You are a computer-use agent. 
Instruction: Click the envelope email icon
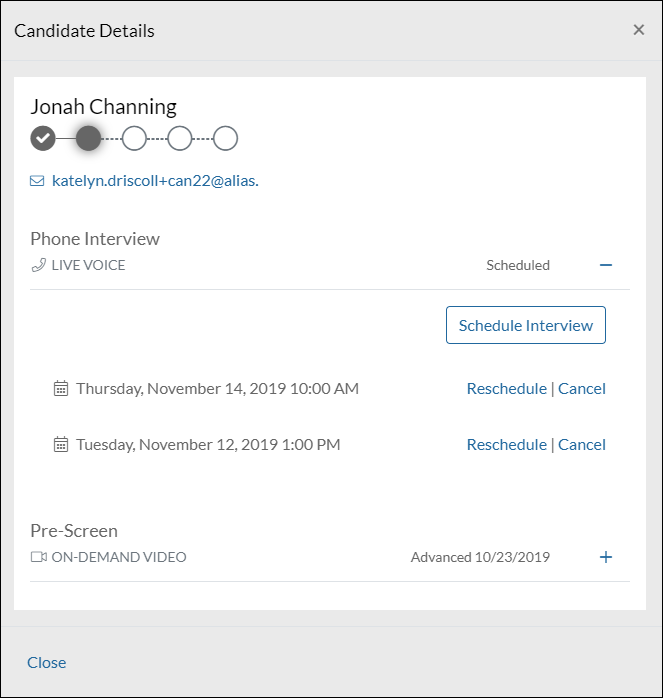[38, 181]
